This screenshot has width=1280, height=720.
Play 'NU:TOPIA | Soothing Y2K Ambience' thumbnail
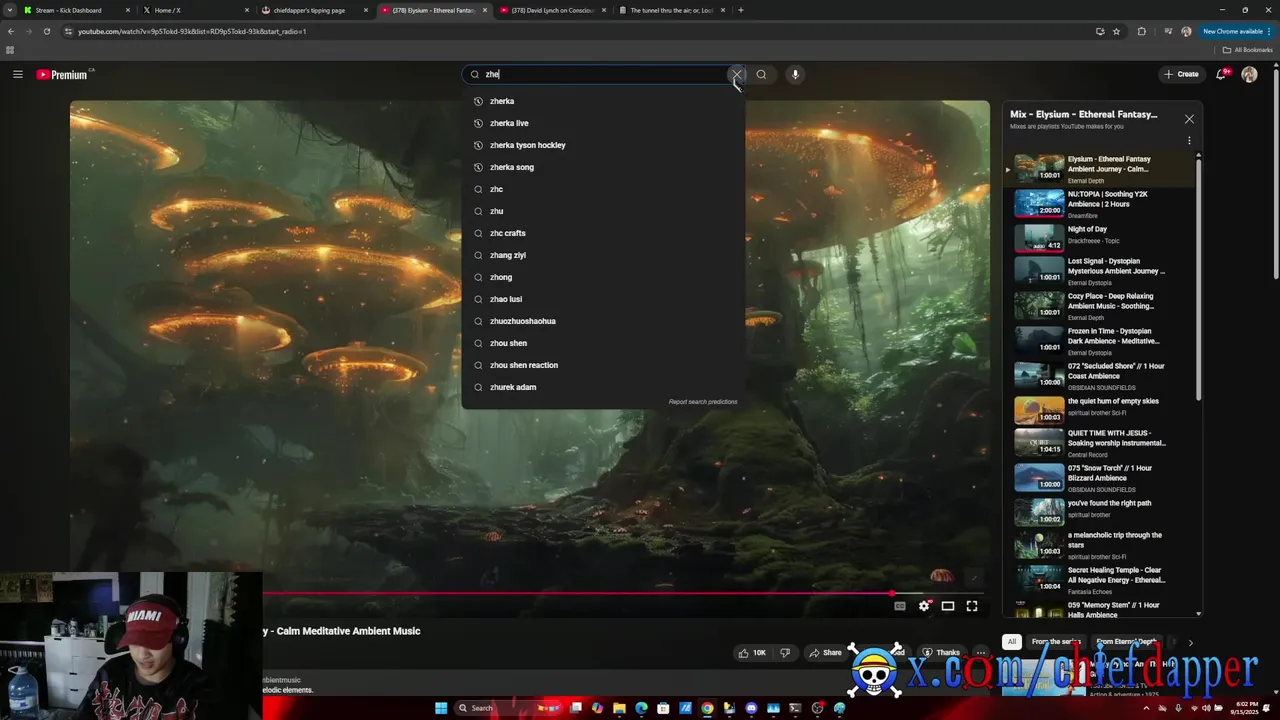tap(1039, 203)
